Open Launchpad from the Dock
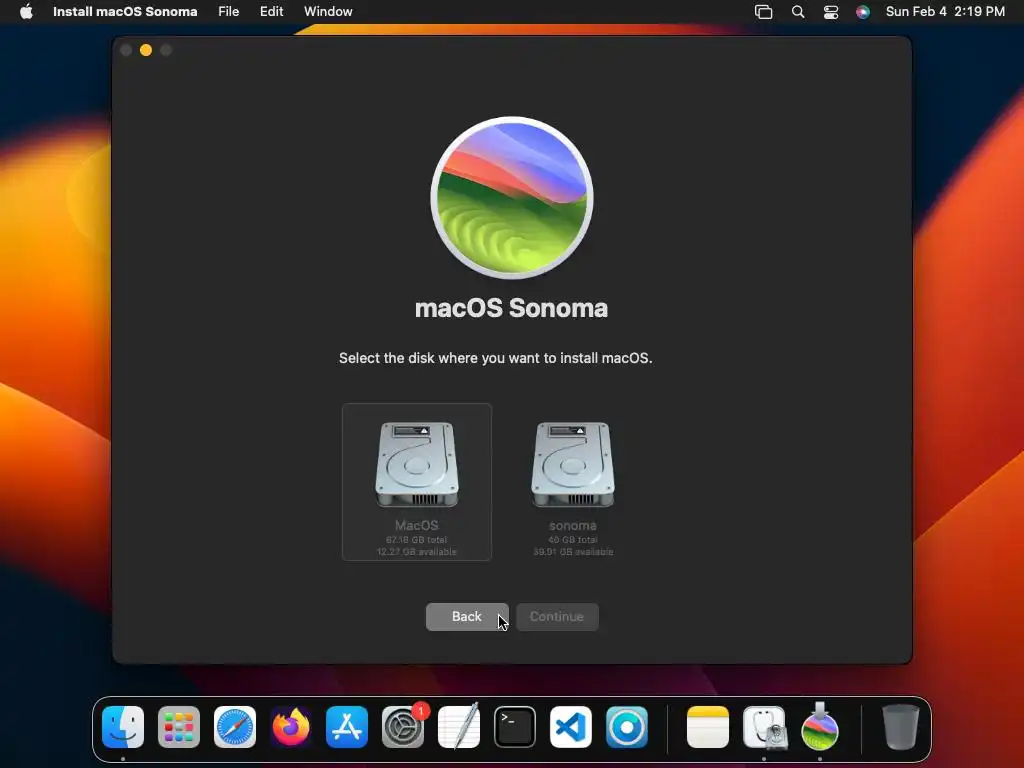The image size is (1024, 768). click(x=179, y=727)
